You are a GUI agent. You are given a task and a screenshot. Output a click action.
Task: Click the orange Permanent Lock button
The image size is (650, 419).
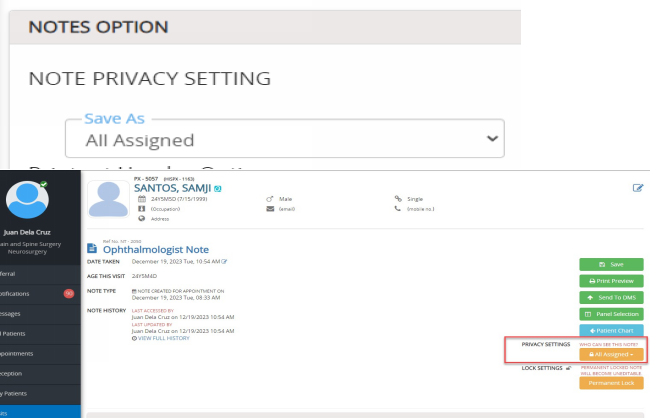click(x=611, y=382)
